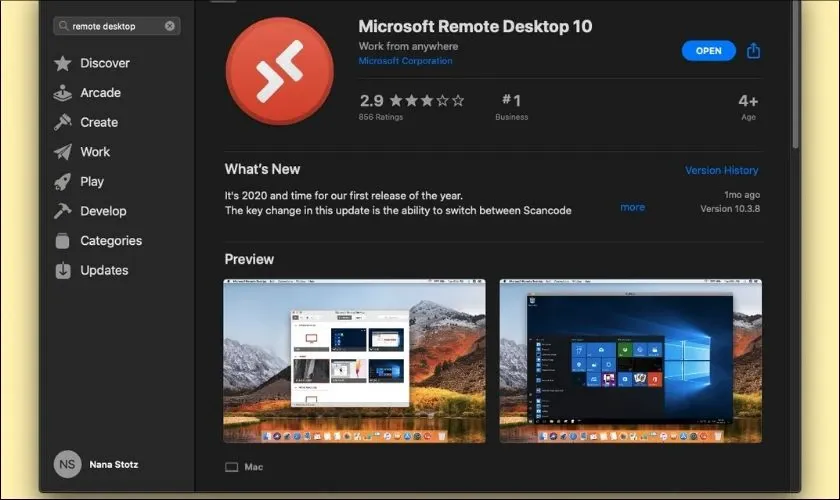
Task: Go to the Arcade section
Action: (101, 93)
